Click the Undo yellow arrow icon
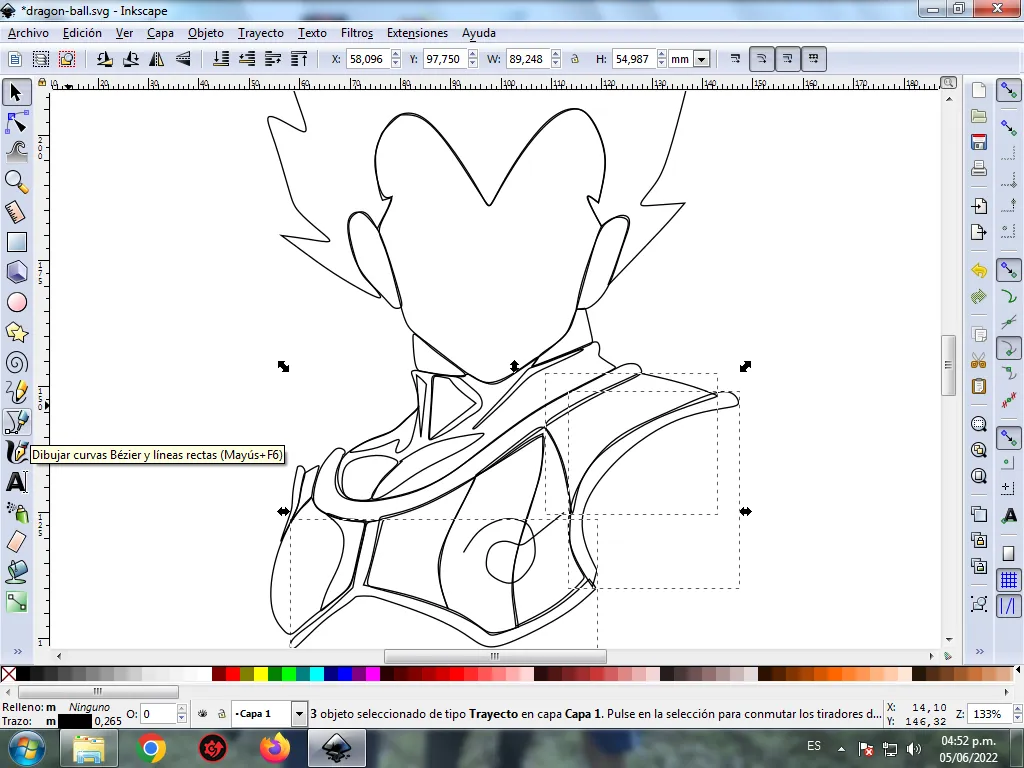The height and width of the screenshot is (768, 1024). point(978,270)
